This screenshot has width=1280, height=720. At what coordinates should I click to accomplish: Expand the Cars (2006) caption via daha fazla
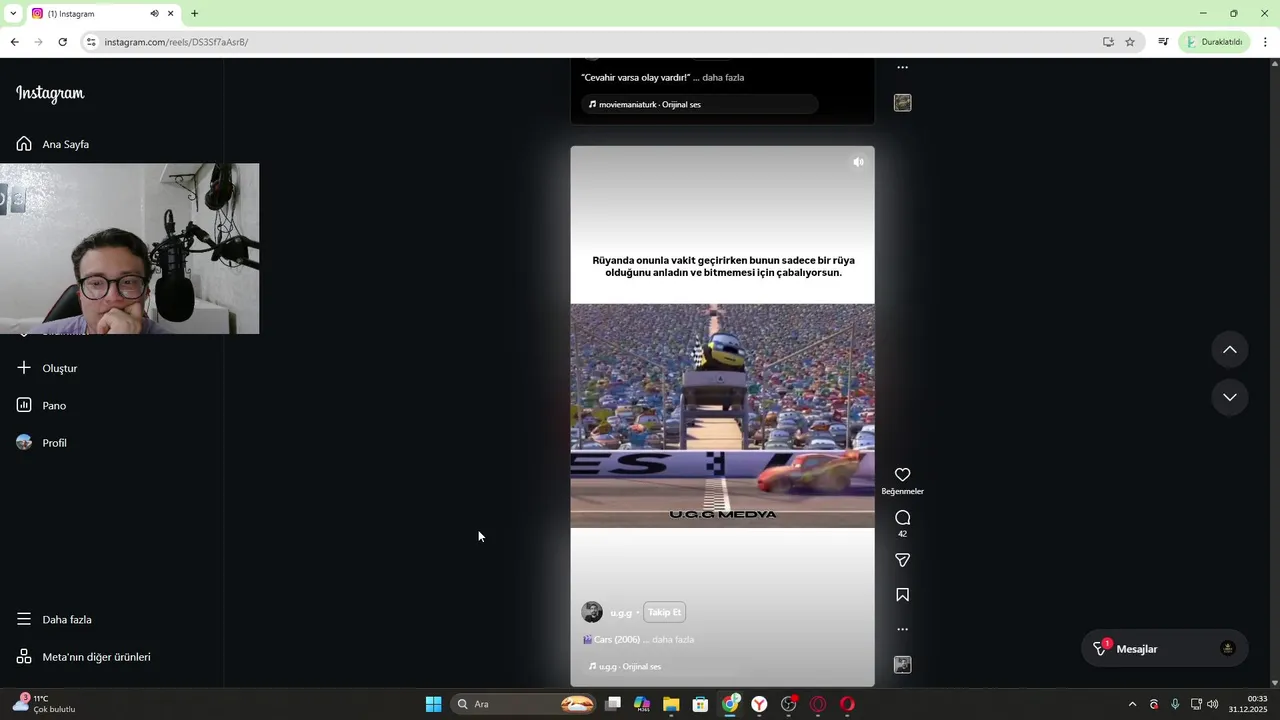(673, 640)
